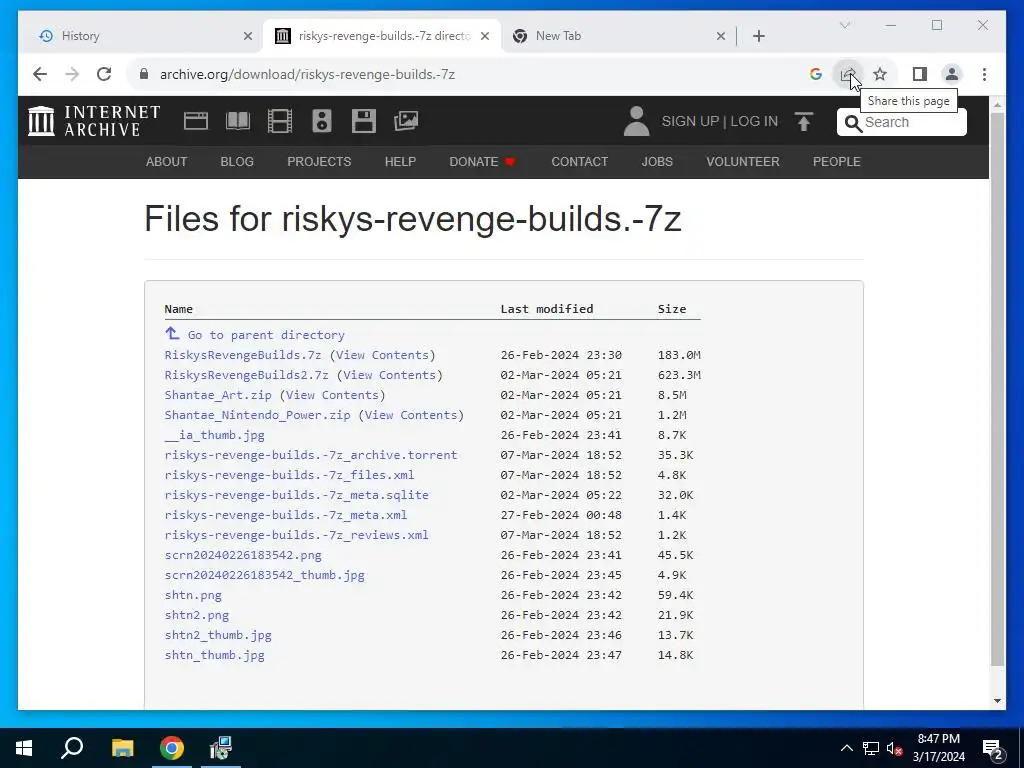Image resolution: width=1024 pixels, height=768 pixels.
Task: Open __ia_thumb.jpg link
Action: (214, 435)
